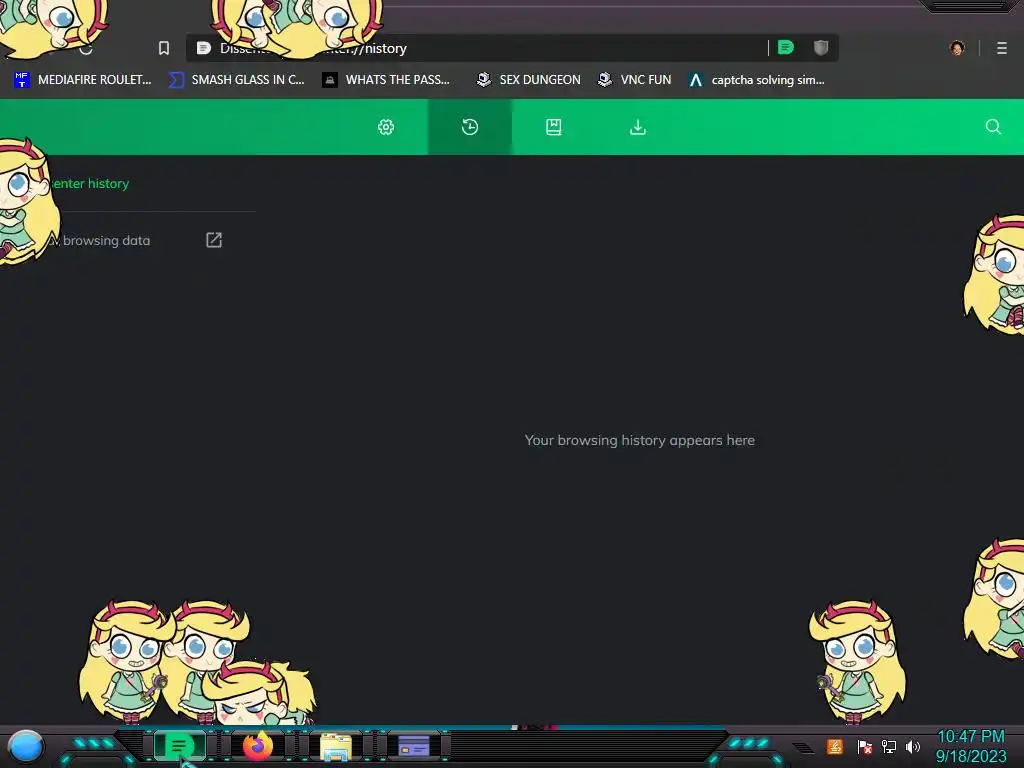Screen dimensions: 1024x768
Task: Click the Dissenter history sidebar link
Action: tap(90, 184)
